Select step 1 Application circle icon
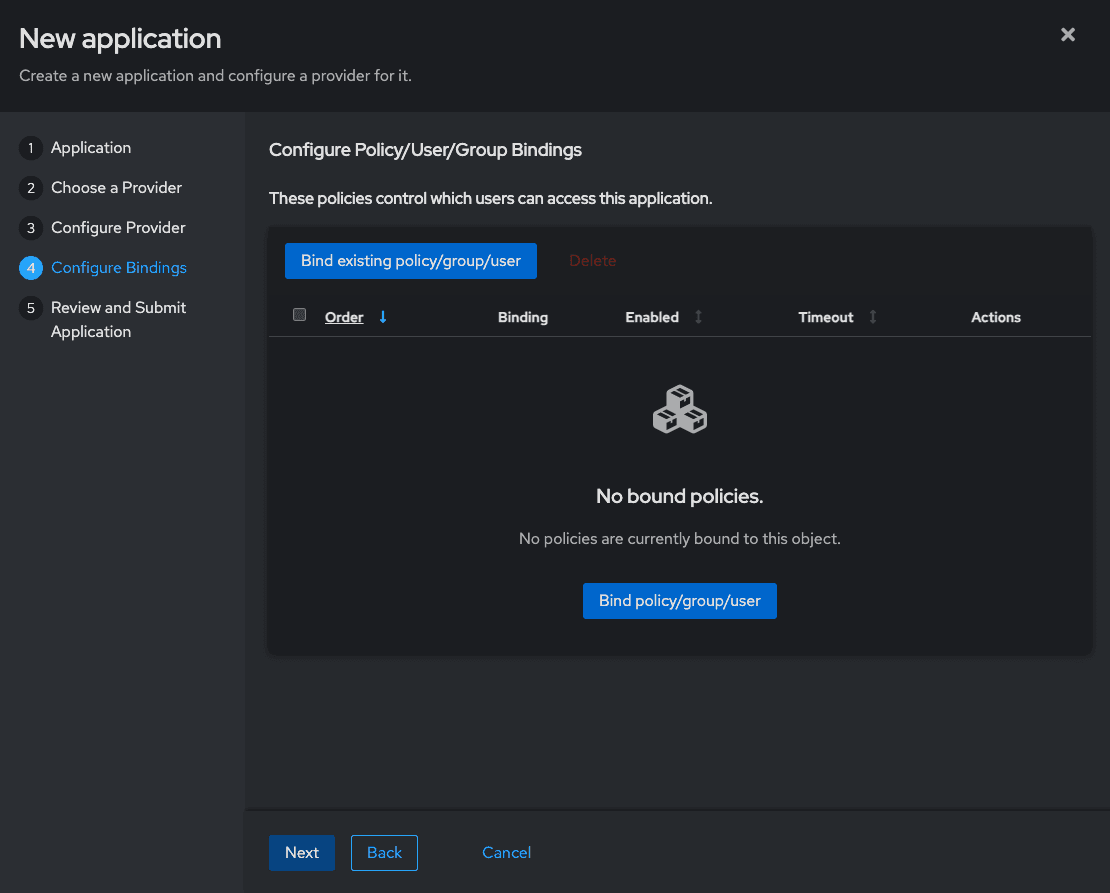This screenshot has height=893, width=1110. (x=30, y=147)
